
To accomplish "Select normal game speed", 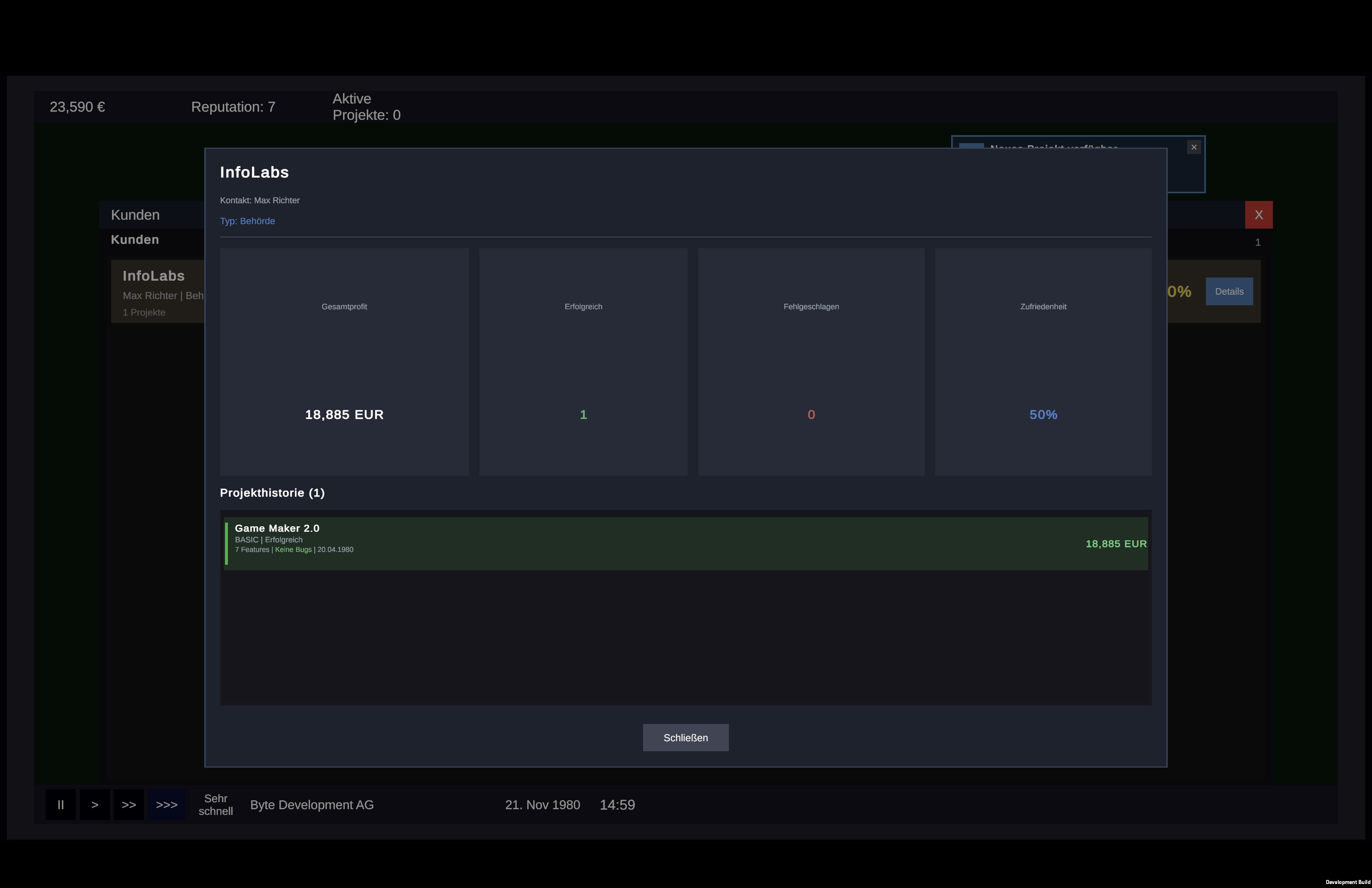I will pos(95,805).
